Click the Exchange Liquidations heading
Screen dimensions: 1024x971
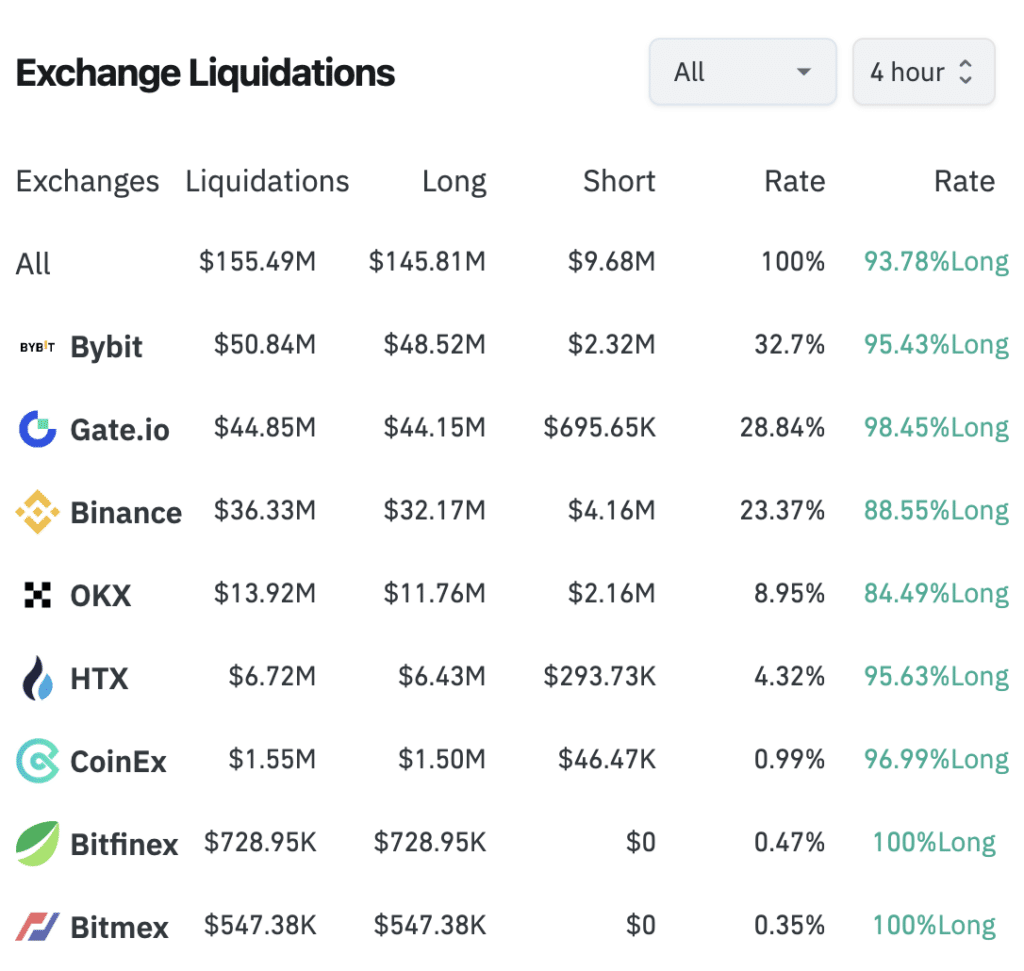click(x=205, y=73)
